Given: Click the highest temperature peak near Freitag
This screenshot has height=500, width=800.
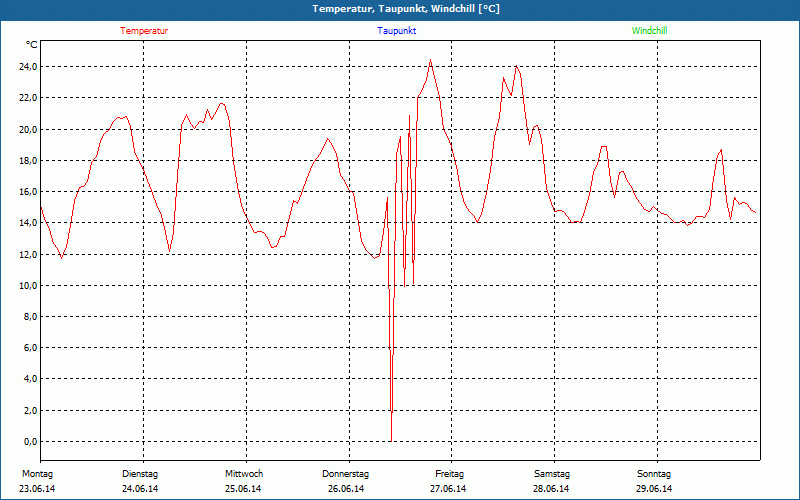Looking at the screenshot, I should coord(431,60).
